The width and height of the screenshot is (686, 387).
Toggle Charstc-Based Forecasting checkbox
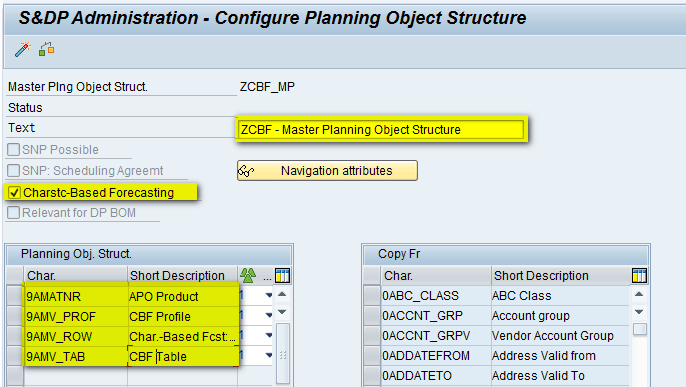[x=14, y=192]
